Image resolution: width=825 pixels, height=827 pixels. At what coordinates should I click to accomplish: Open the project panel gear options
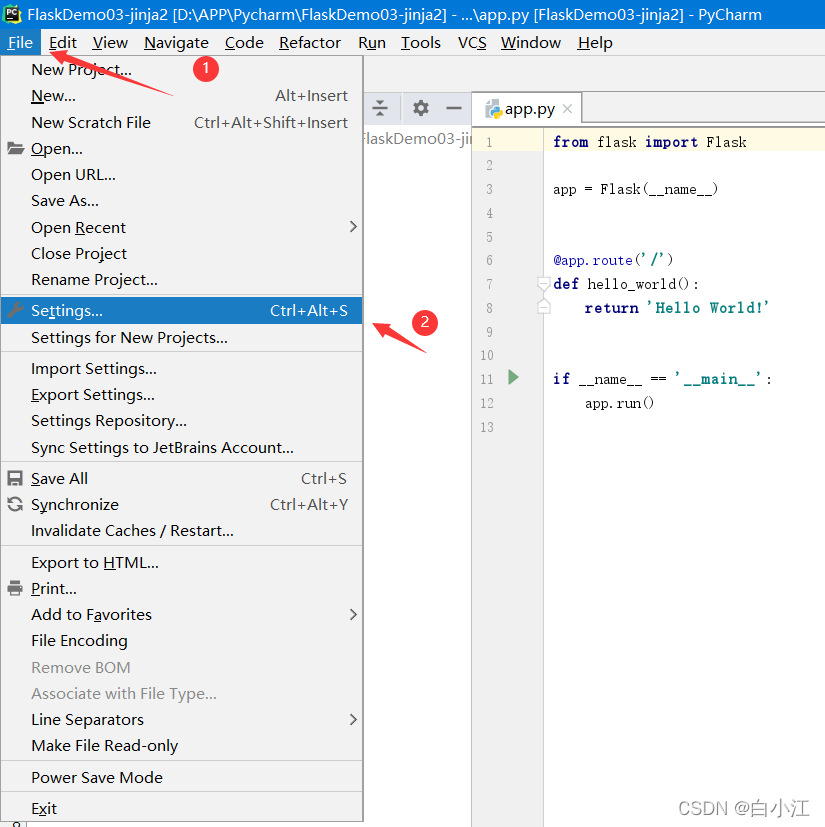(x=420, y=108)
